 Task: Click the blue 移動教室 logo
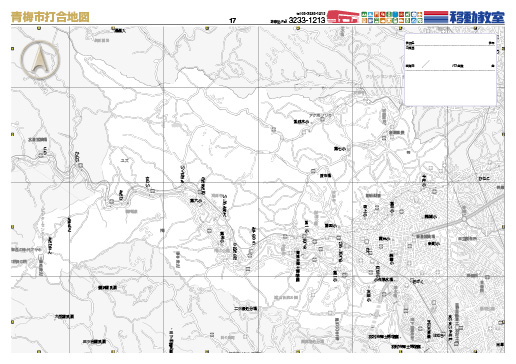(x=477, y=17)
